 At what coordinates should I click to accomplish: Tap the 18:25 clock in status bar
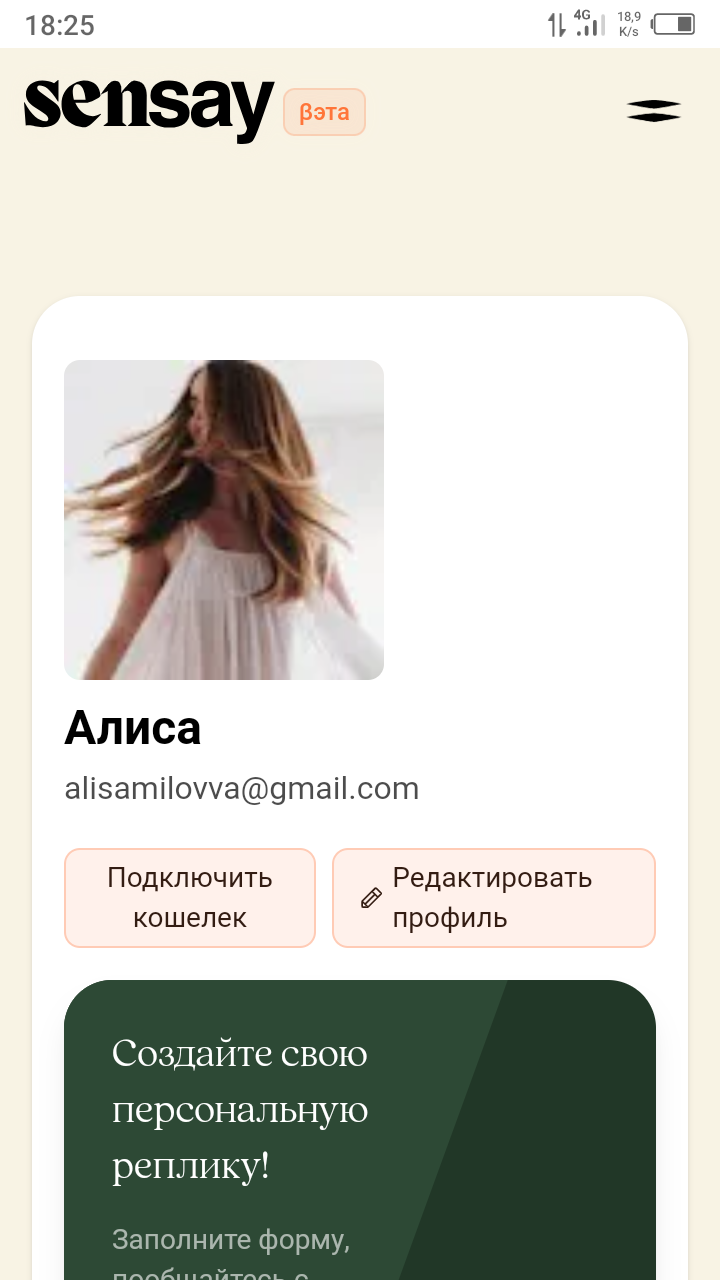pos(60,25)
